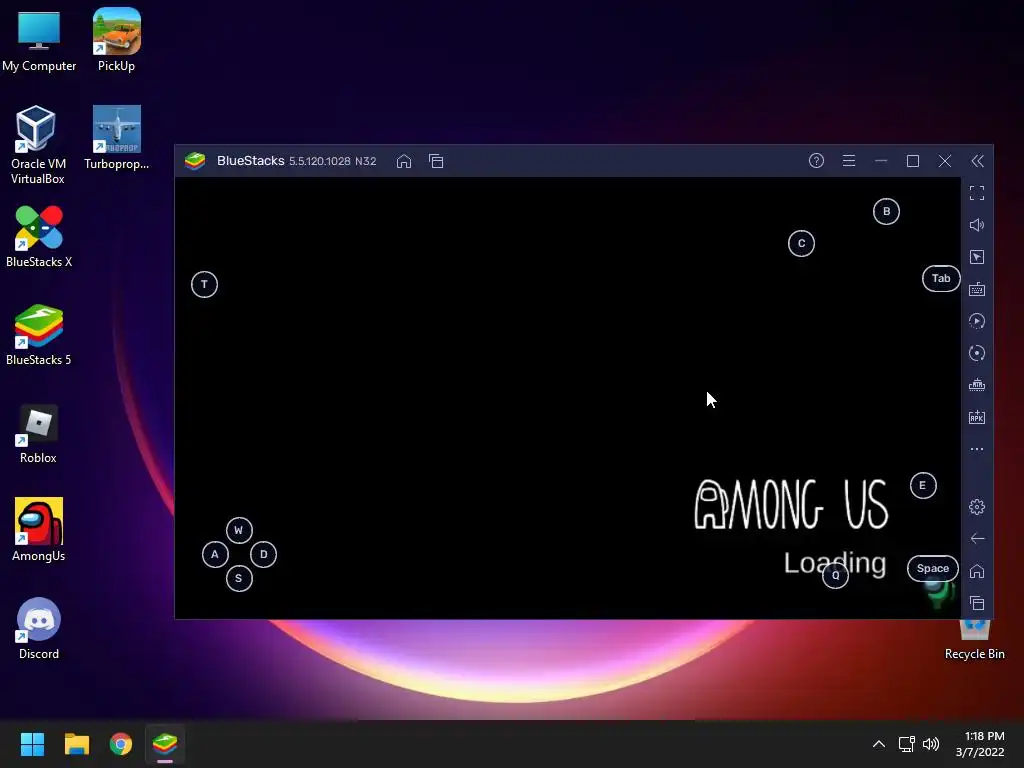Screen dimensions: 1024x768
Task: Click the A key overlay
Action: (x=215, y=554)
